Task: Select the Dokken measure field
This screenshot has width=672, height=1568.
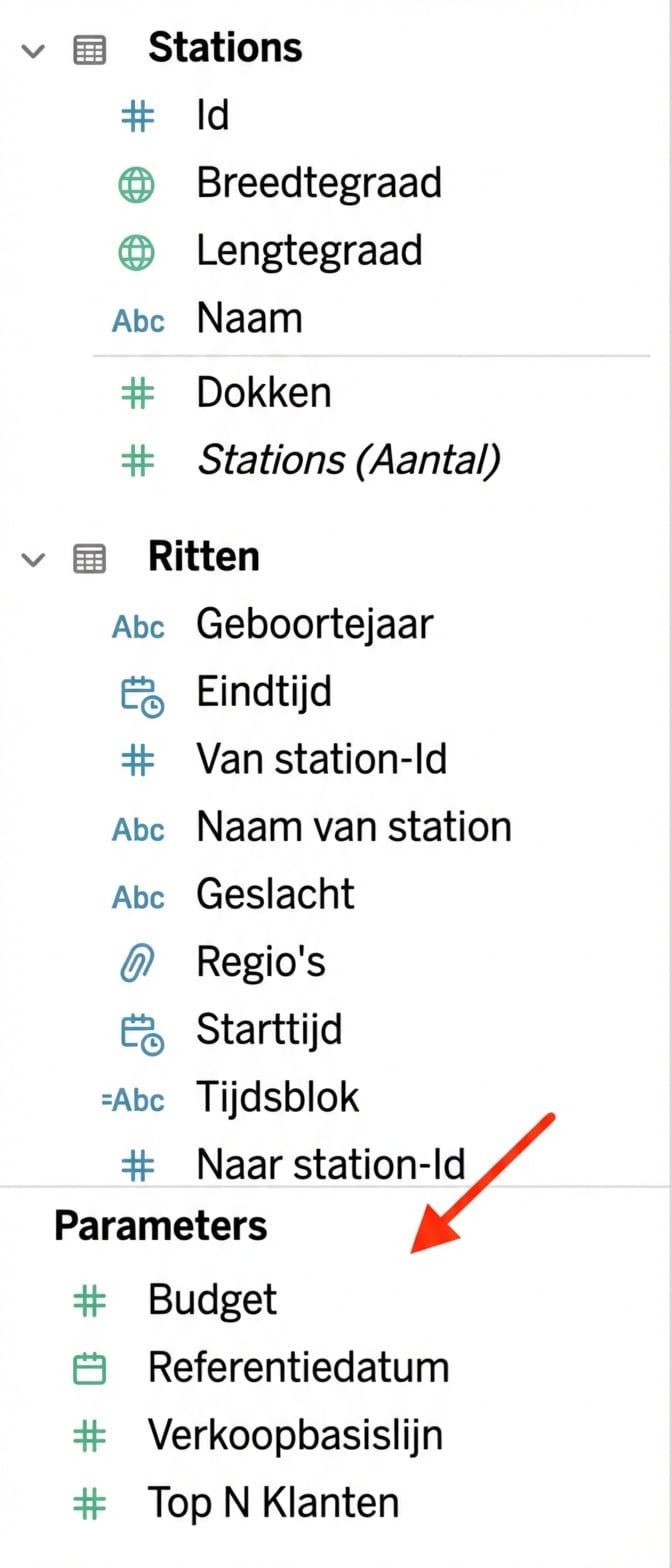Action: [x=263, y=393]
